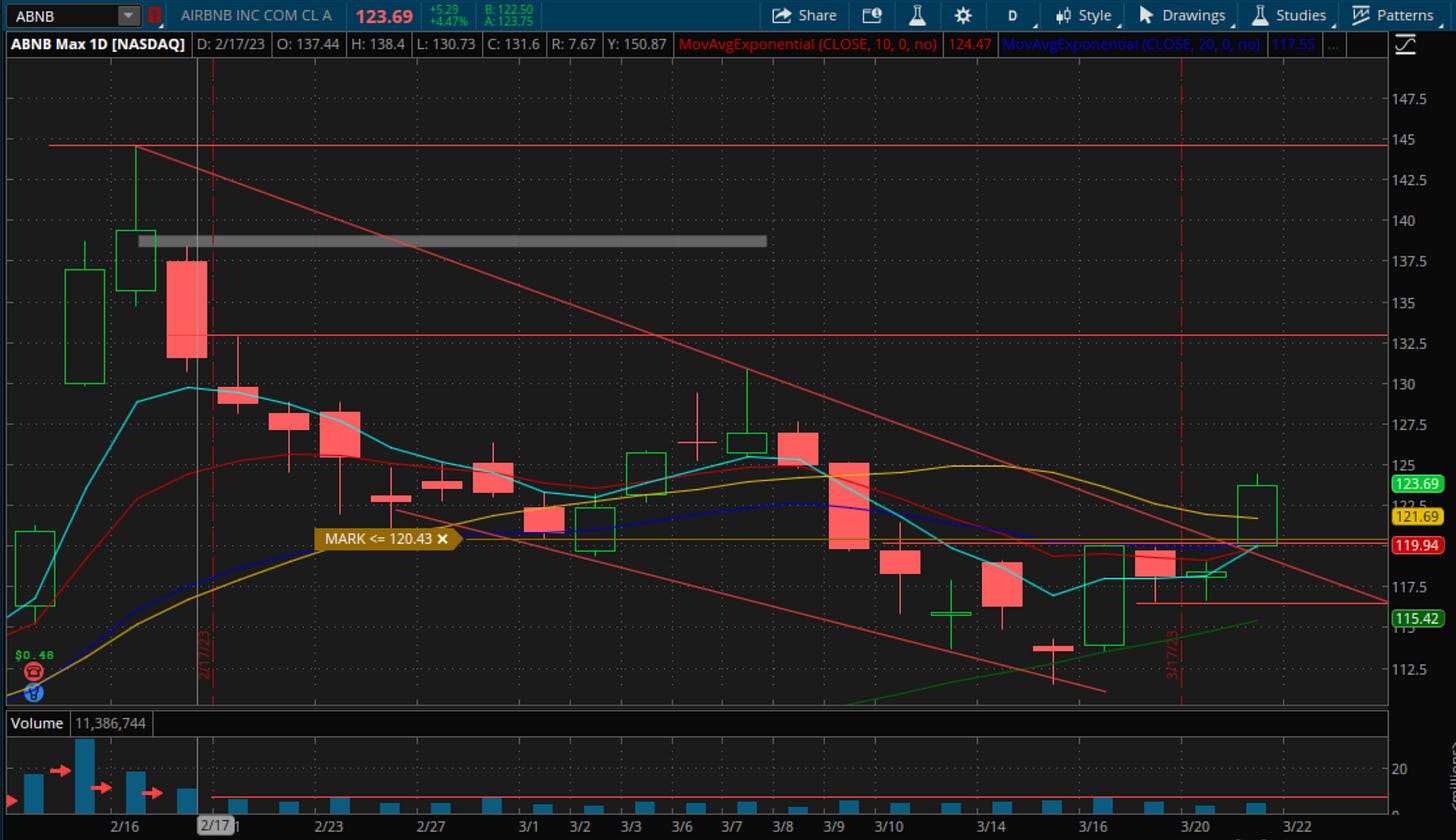Click the red phone conference call icon

pos(34,672)
